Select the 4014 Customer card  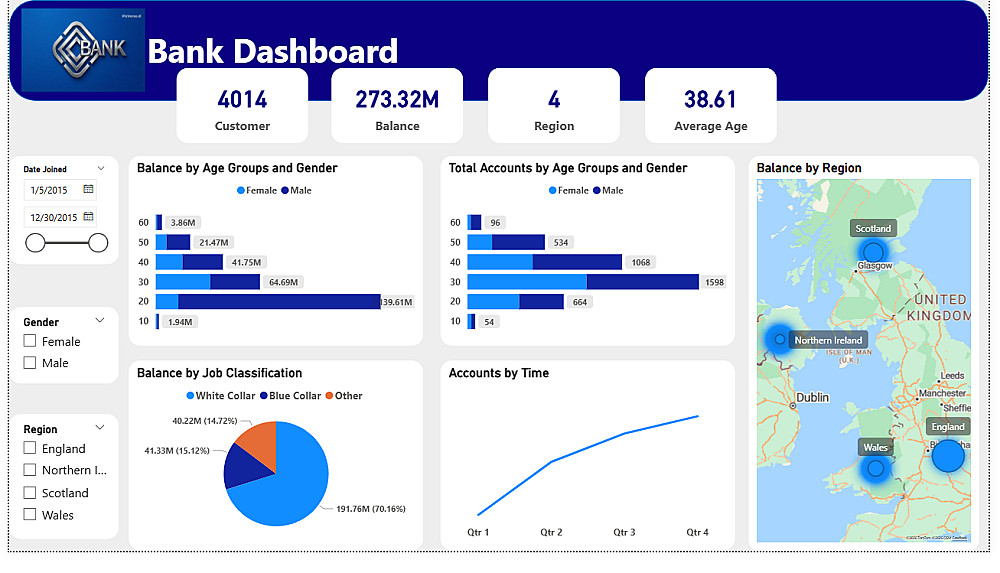coord(242,106)
